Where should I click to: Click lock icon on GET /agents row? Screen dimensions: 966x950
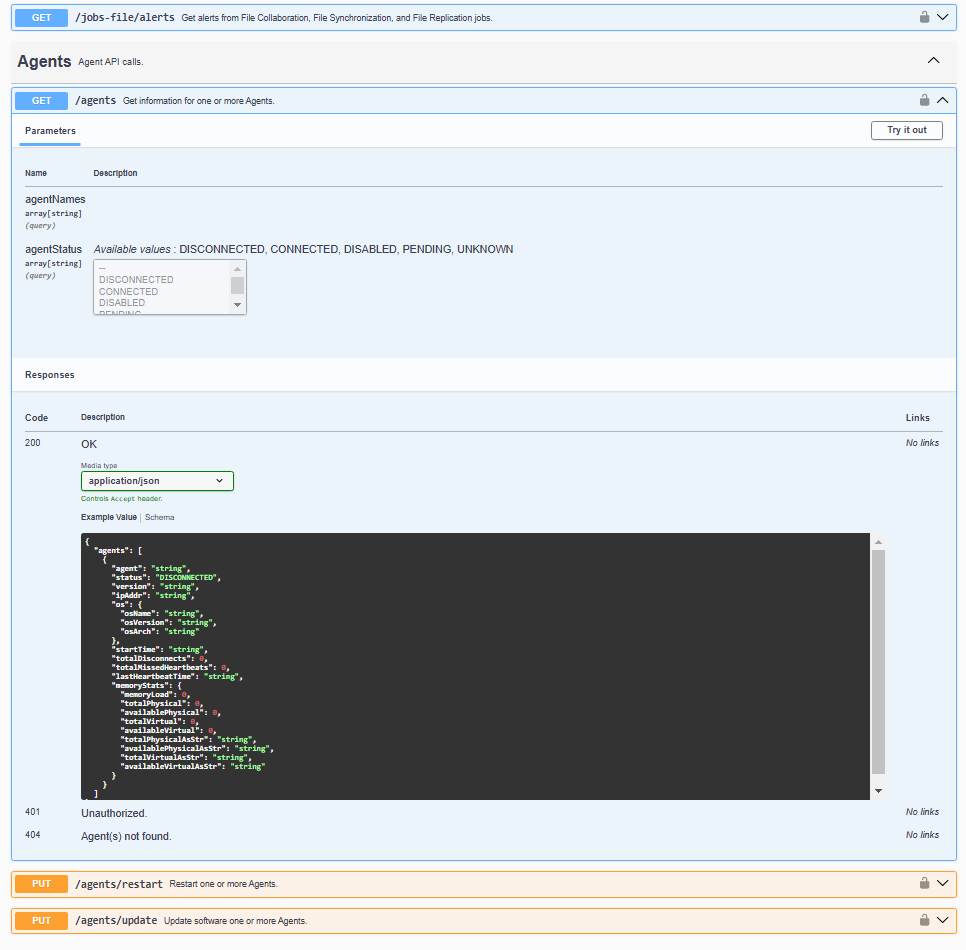924,100
